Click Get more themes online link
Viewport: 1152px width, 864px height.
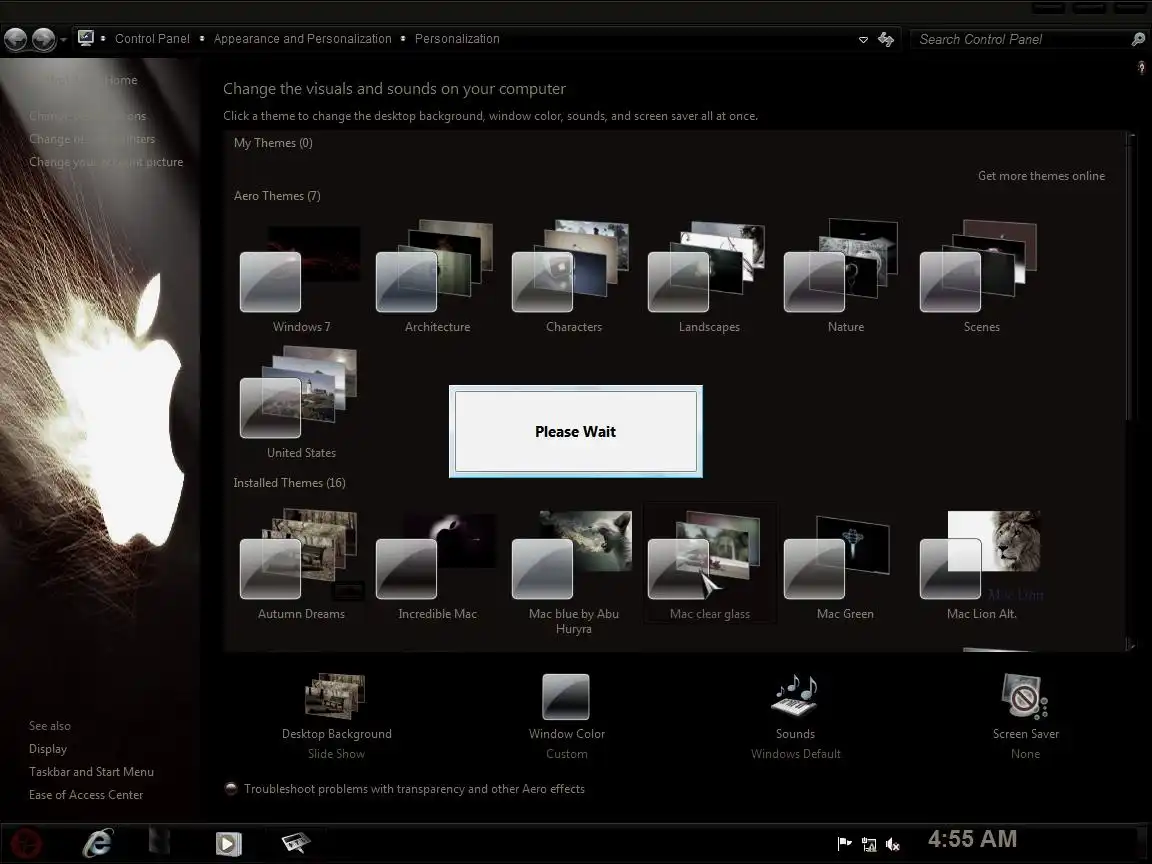pos(1041,176)
